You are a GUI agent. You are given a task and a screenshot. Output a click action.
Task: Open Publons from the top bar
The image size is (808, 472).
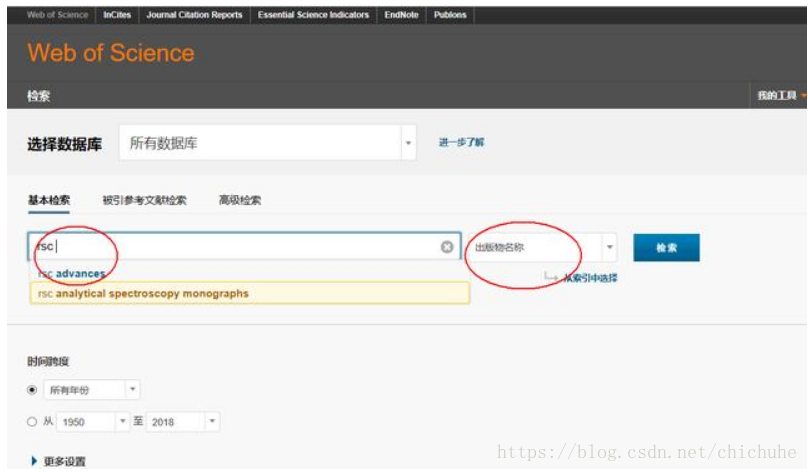pos(450,15)
